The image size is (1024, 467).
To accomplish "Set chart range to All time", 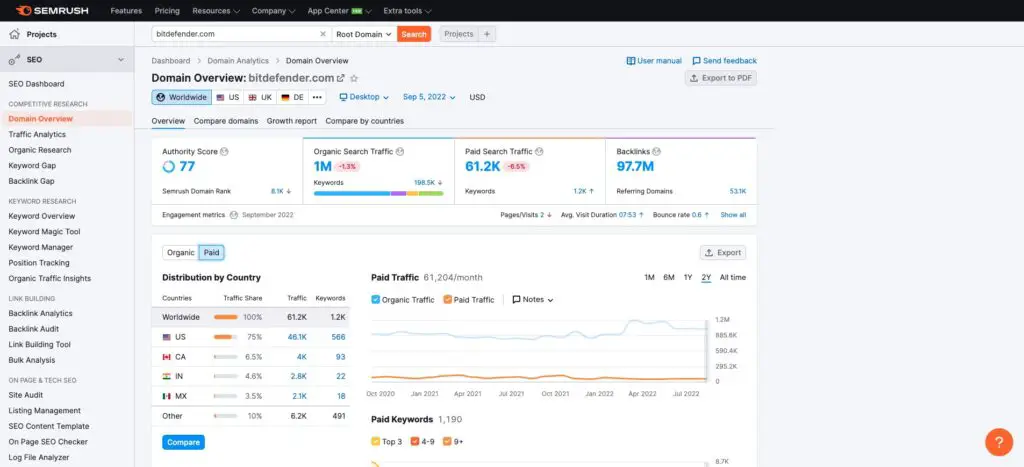I will coord(733,278).
